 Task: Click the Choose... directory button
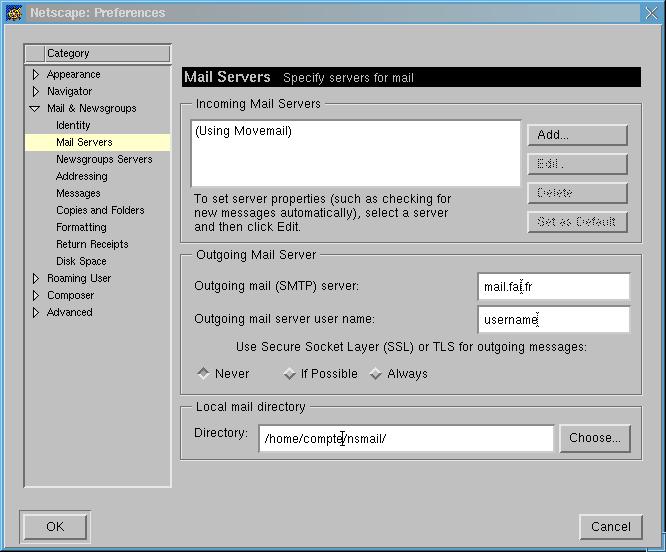[595, 438]
